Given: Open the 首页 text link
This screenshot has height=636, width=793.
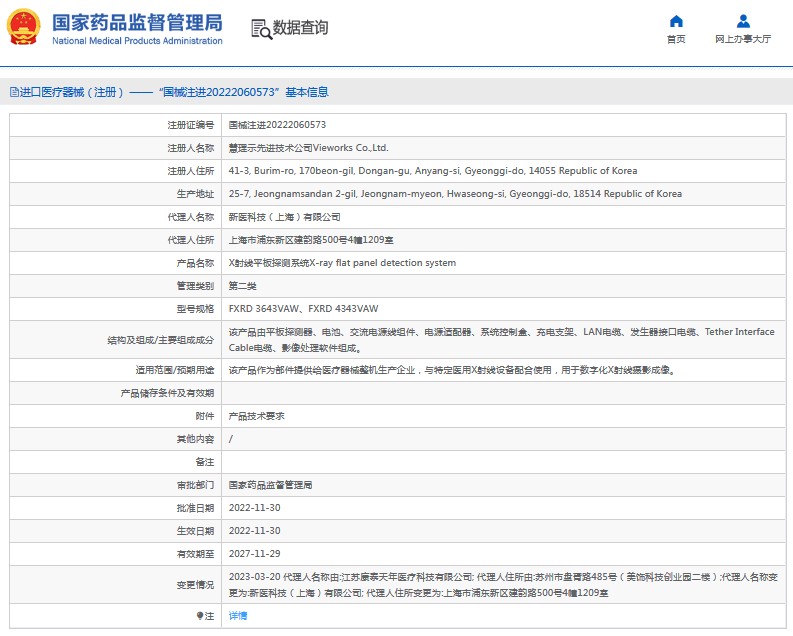Looking at the screenshot, I should (x=676, y=40).
